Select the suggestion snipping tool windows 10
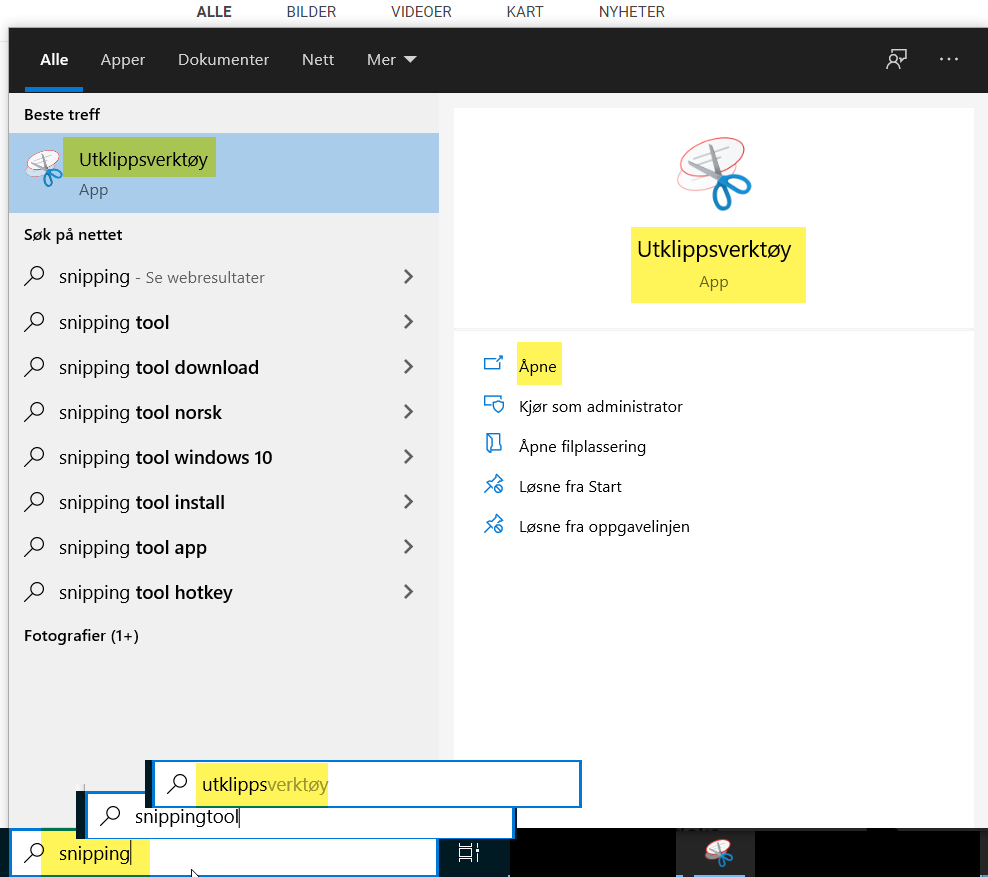The image size is (988, 877). click(x=224, y=457)
